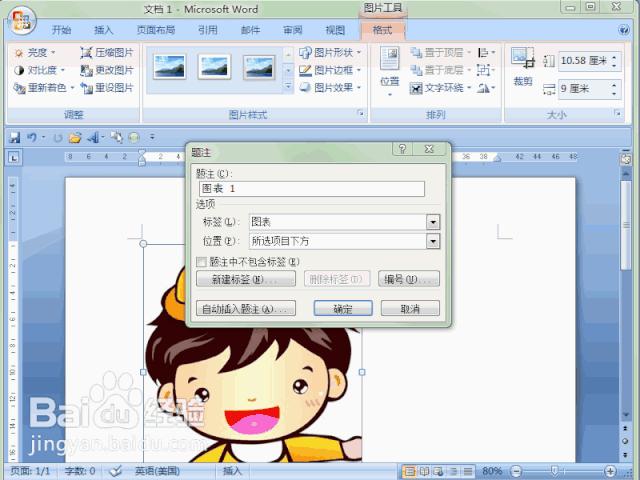Image resolution: width=640 pixels, height=480 pixels.
Task: Click the Compress Pictures (压缩图片) icon
Action: [x=86, y=52]
